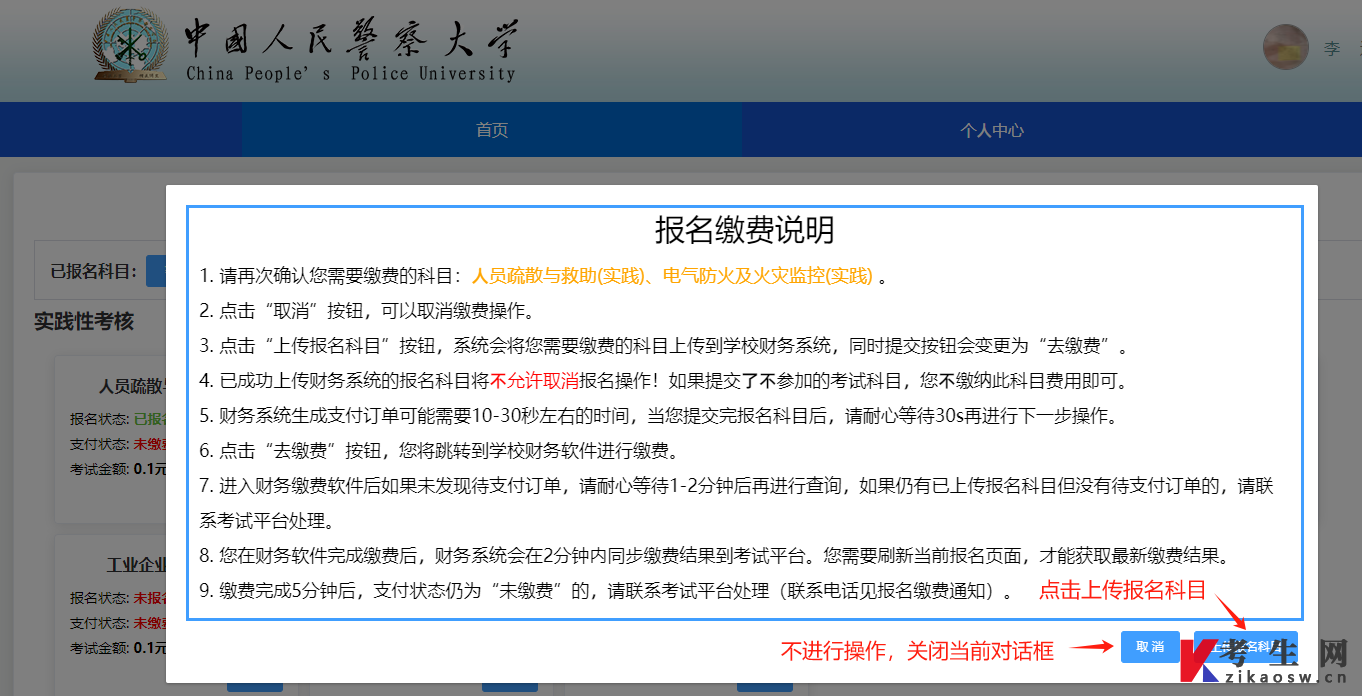Open the user avatar picture

coord(1286,47)
